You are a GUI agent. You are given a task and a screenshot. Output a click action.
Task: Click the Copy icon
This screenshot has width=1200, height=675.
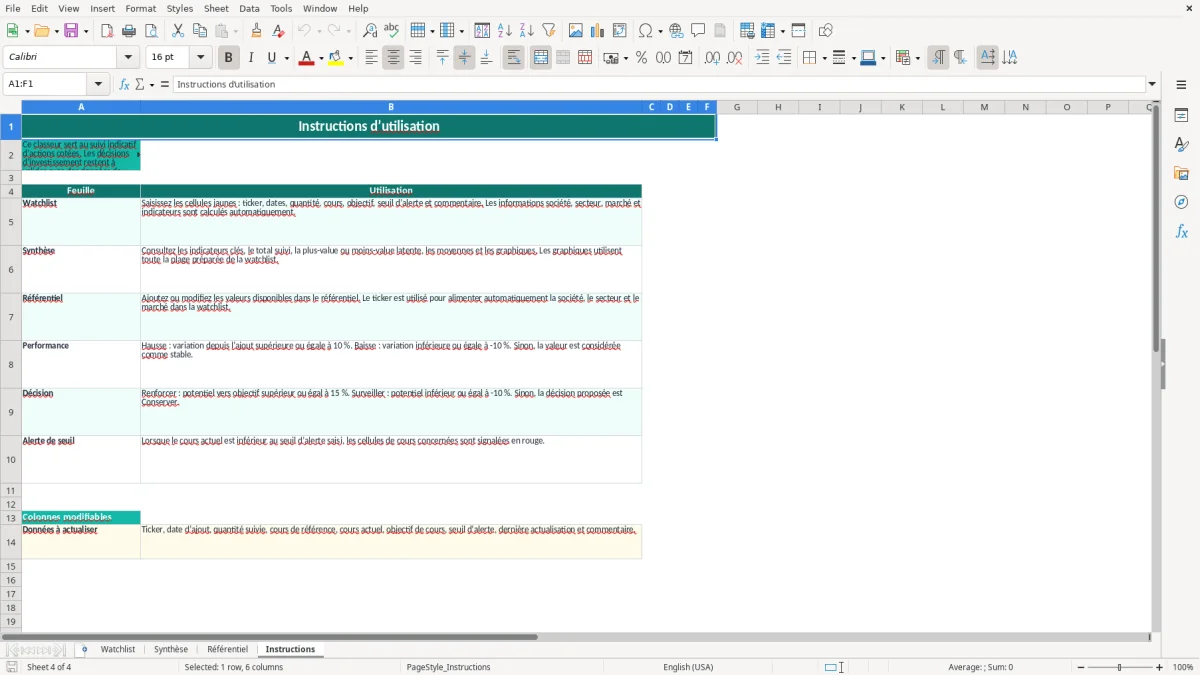click(x=200, y=31)
